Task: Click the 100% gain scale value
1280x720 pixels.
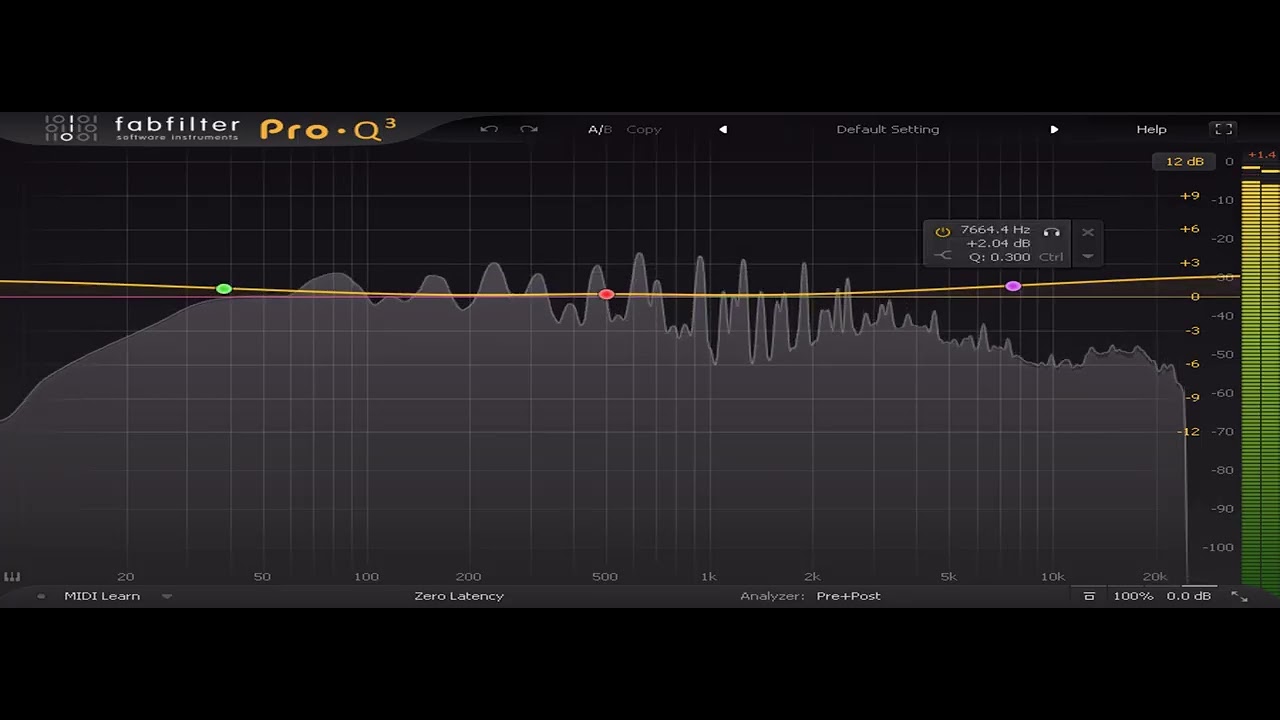Action: 1133,596
